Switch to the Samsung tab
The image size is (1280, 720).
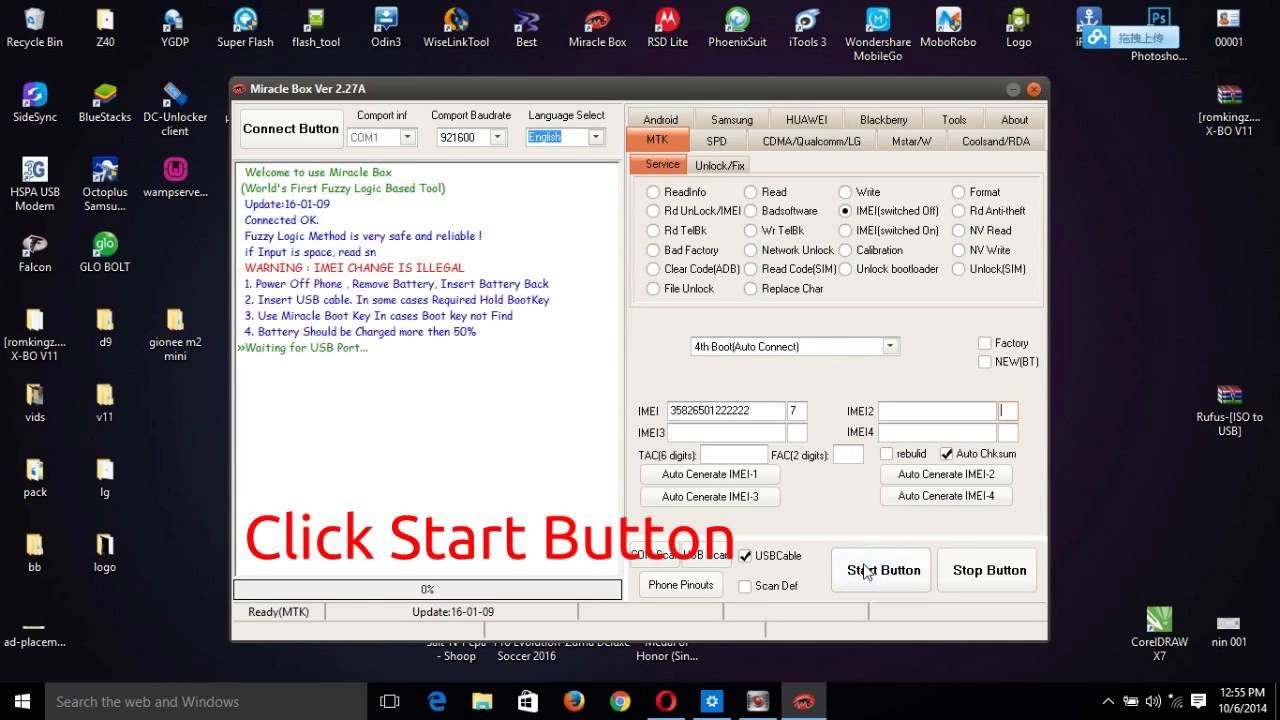point(732,119)
